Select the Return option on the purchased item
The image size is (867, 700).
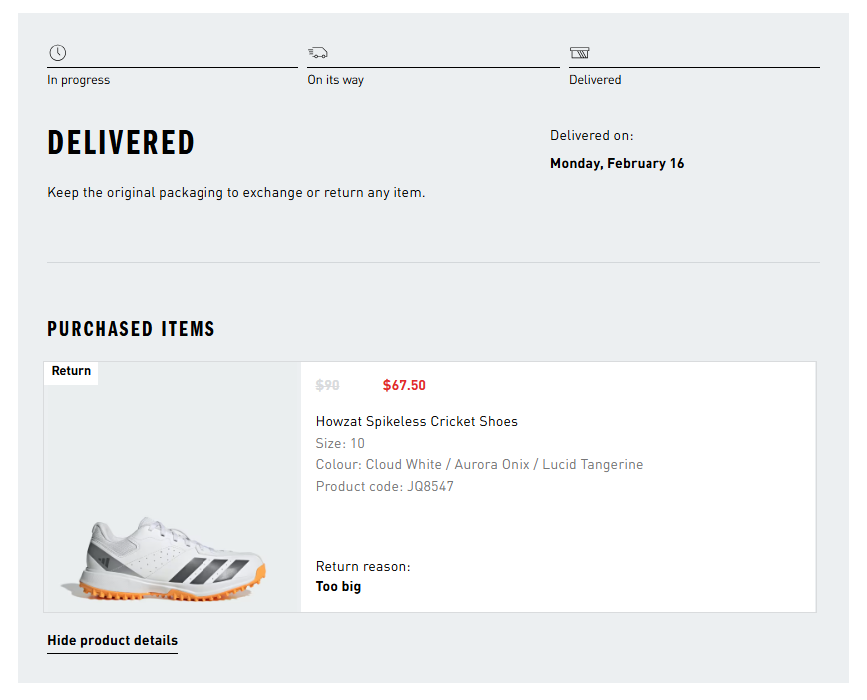pyautogui.click(x=71, y=371)
